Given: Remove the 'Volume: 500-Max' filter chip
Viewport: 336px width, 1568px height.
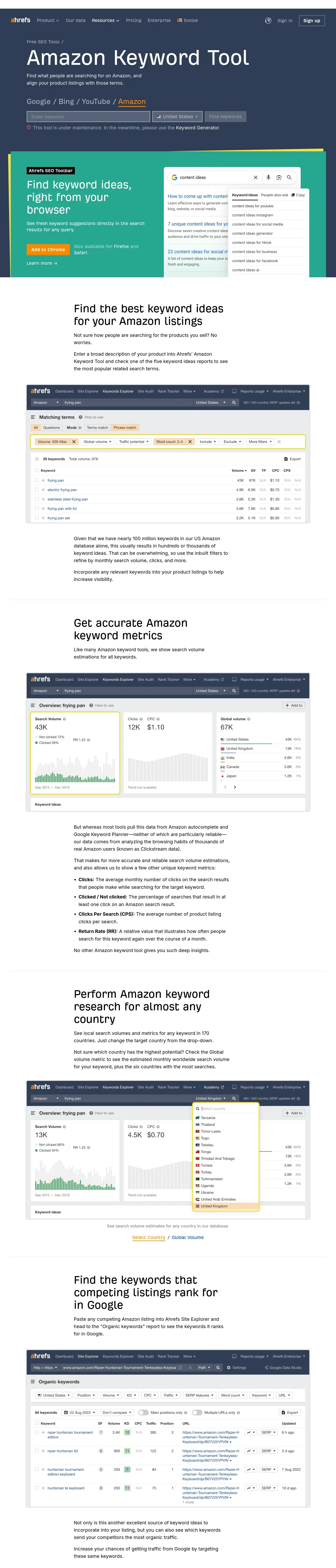Looking at the screenshot, I should 74,441.
